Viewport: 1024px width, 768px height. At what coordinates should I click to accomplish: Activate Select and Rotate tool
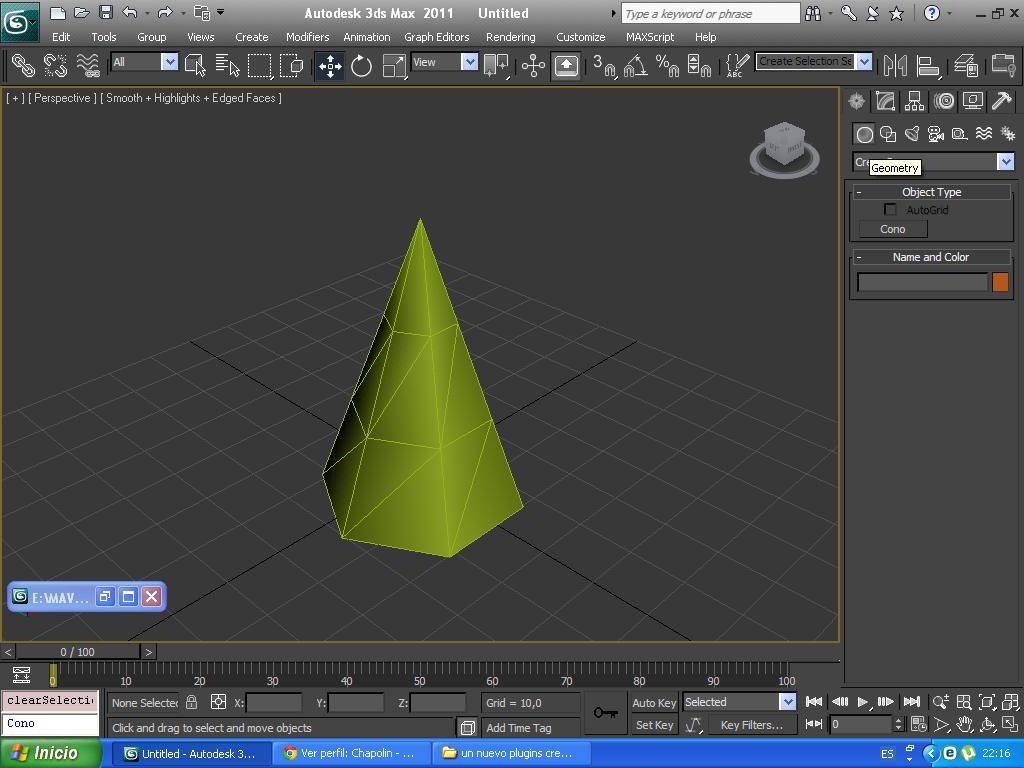pyautogui.click(x=361, y=65)
